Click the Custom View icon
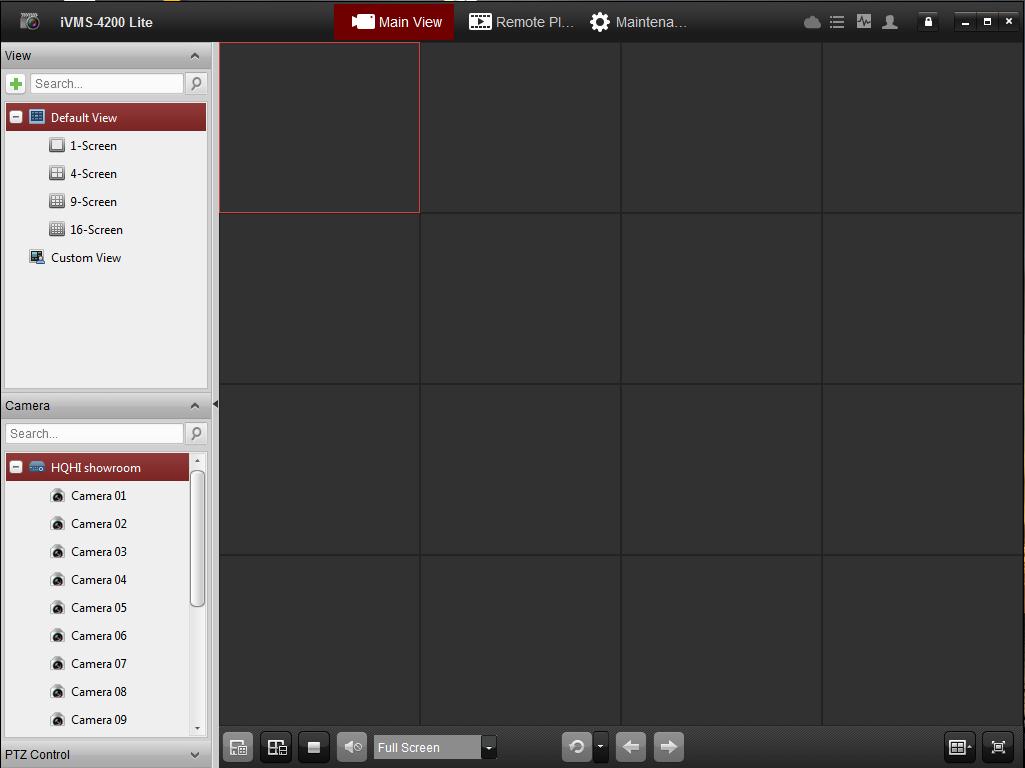The width and height of the screenshot is (1025, 768). point(37,258)
